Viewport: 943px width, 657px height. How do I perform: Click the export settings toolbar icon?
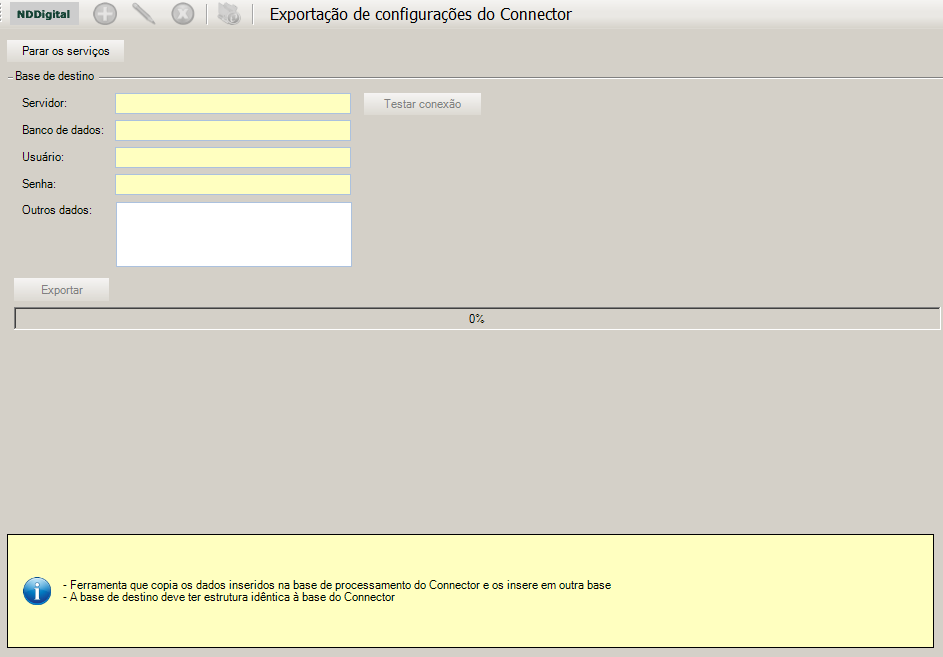point(229,14)
